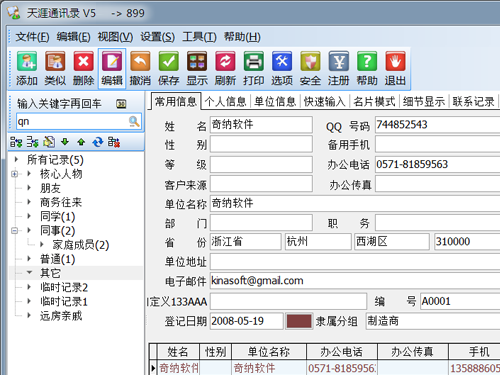Switch to the 单位信息 tab
This screenshot has height=375, width=500.
(x=275, y=101)
